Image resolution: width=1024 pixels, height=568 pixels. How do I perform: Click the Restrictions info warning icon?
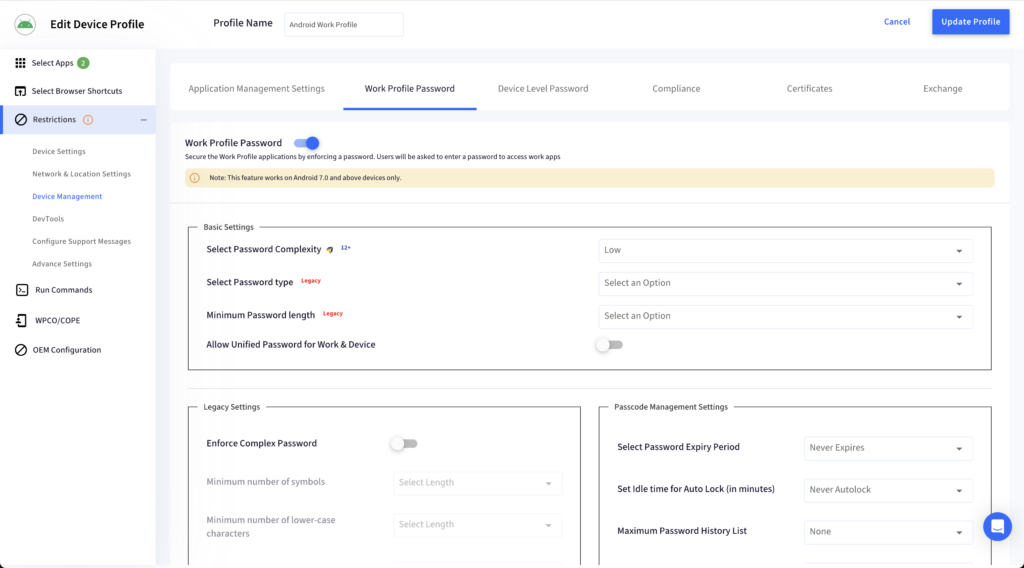(88, 120)
